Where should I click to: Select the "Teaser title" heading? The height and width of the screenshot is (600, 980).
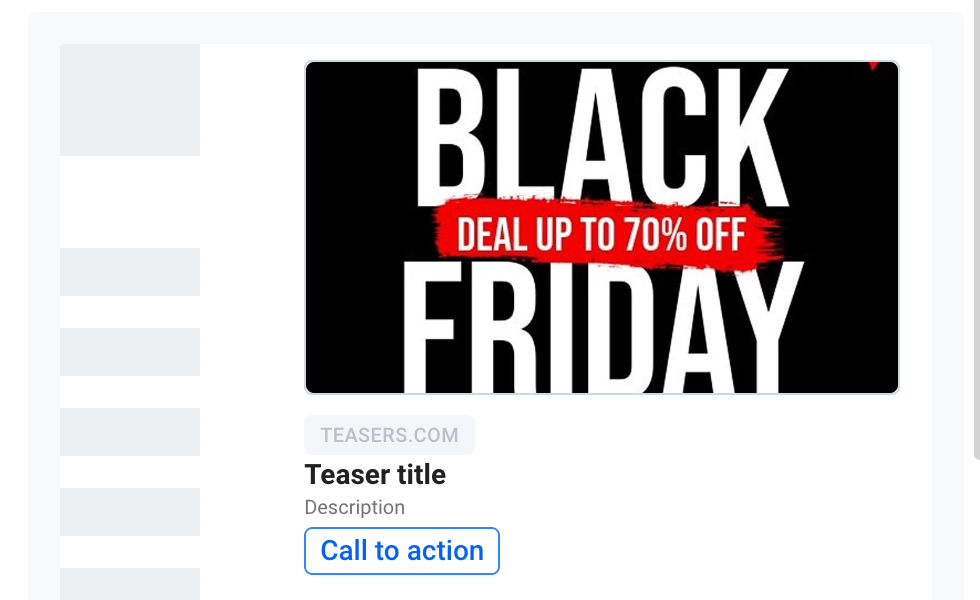pos(375,474)
